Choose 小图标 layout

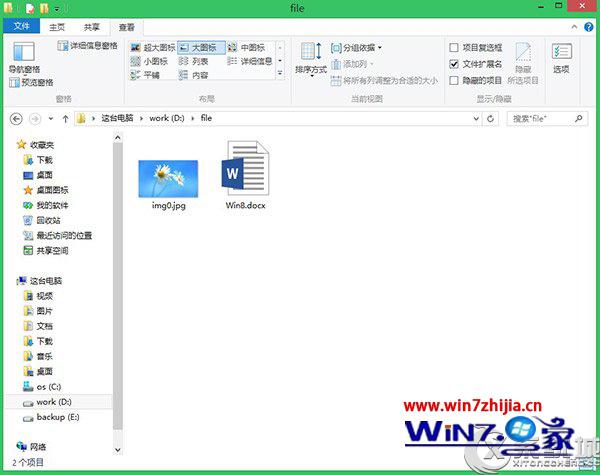tap(150, 61)
